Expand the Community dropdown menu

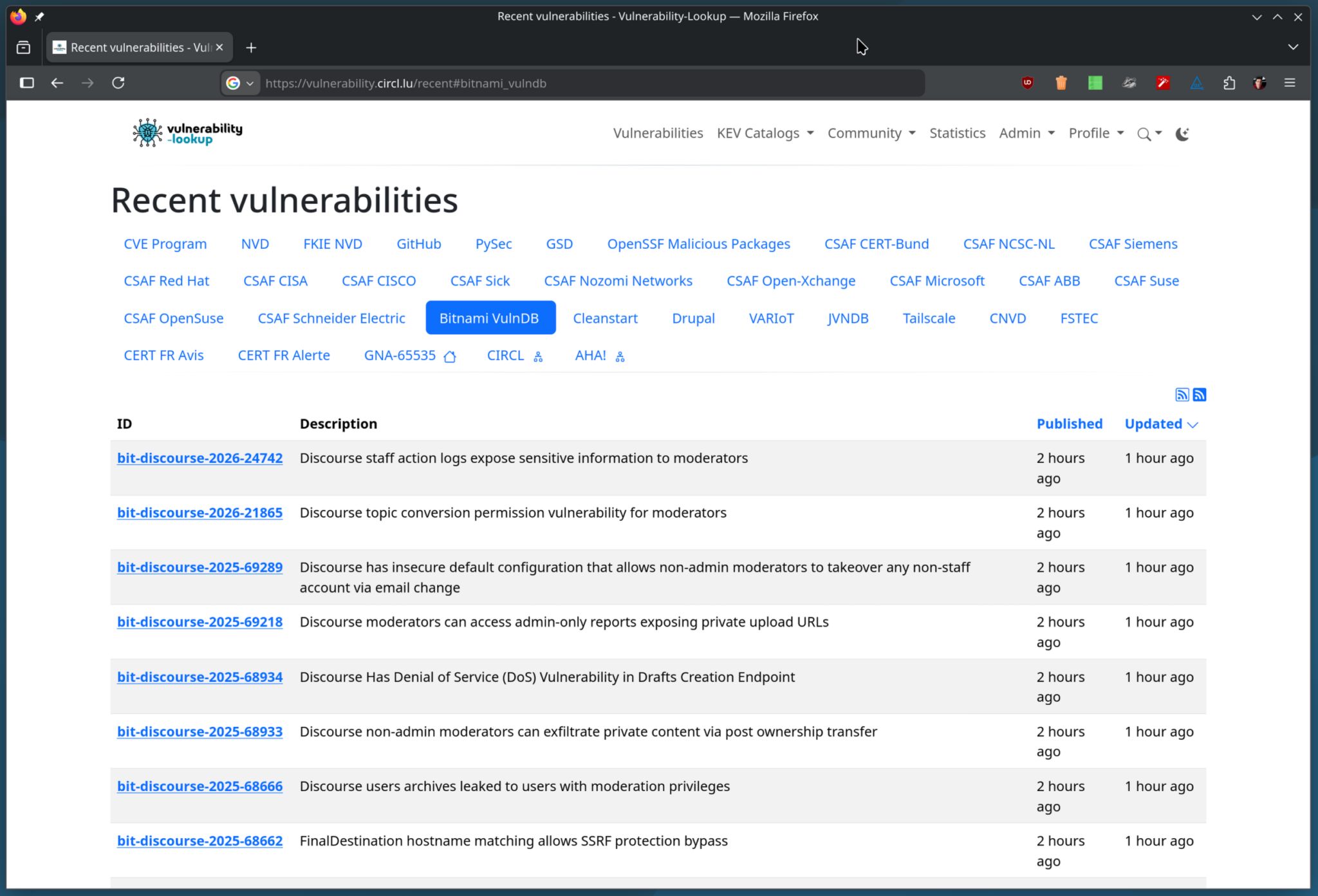tap(871, 133)
